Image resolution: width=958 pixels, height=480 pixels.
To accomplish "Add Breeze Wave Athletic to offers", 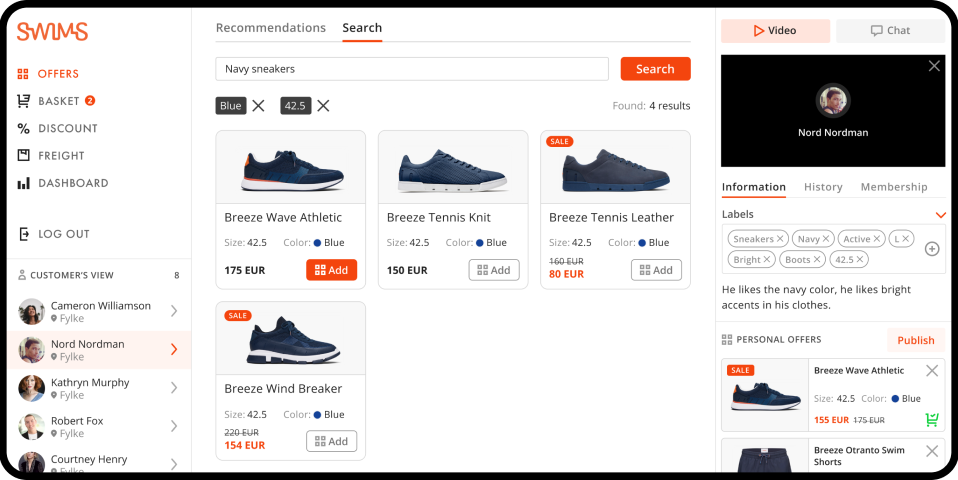I will [x=331, y=270].
